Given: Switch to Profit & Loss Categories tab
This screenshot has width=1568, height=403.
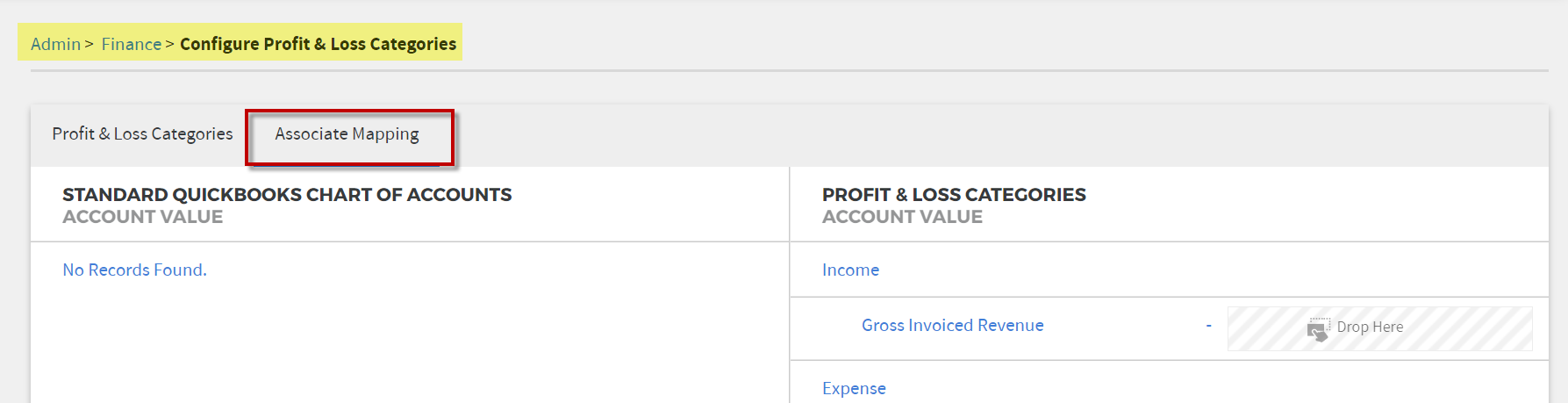Looking at the screenshot, I should 142,133.
